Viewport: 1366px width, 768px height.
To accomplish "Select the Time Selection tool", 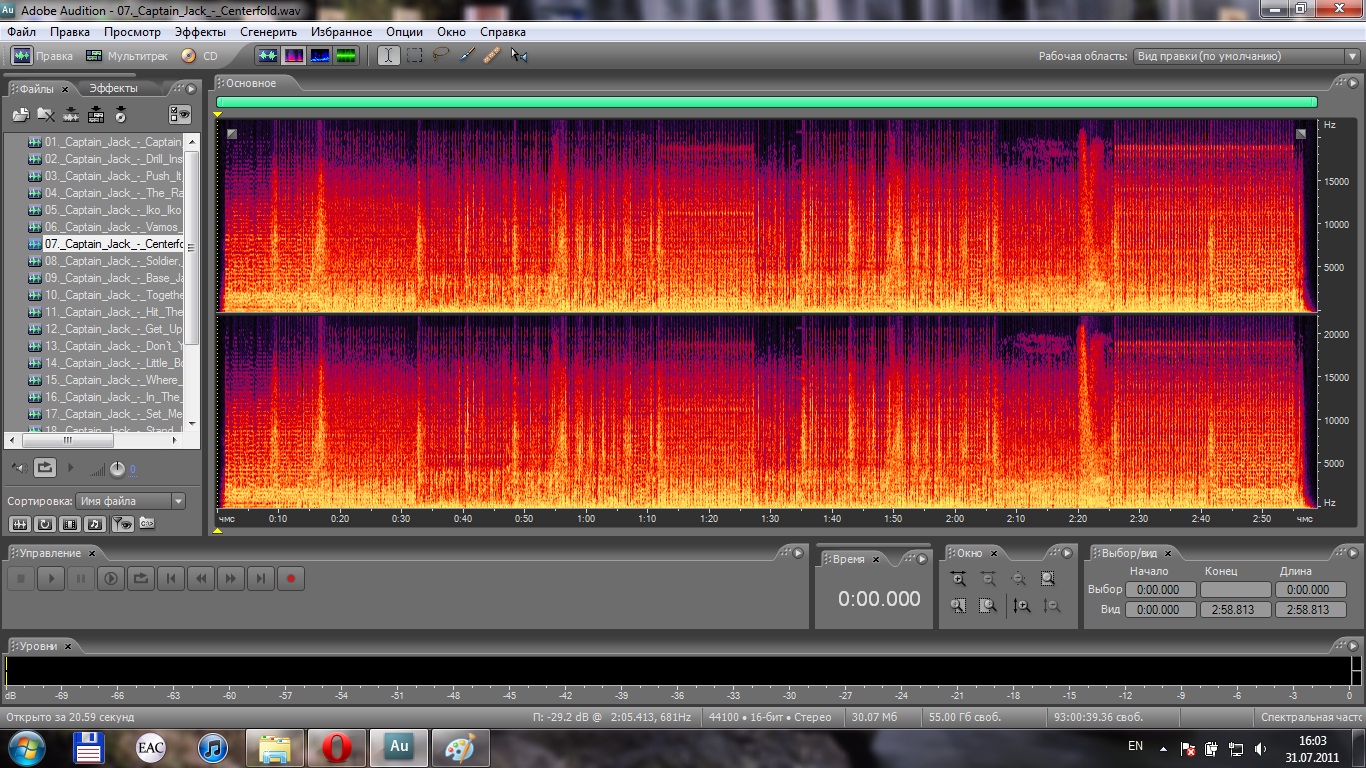I will point(388,56).
